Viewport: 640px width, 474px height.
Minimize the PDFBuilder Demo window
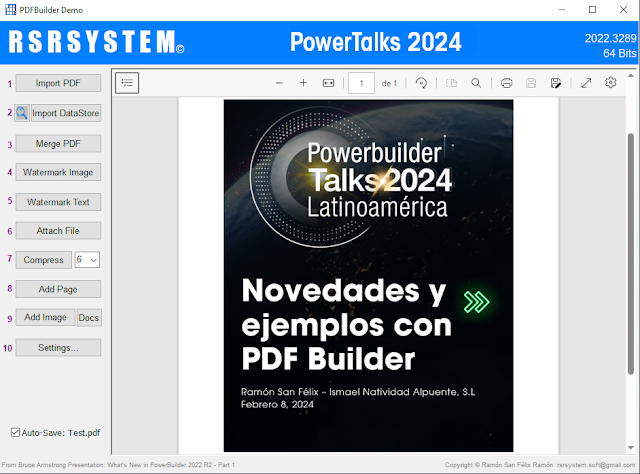coord(562,10)
